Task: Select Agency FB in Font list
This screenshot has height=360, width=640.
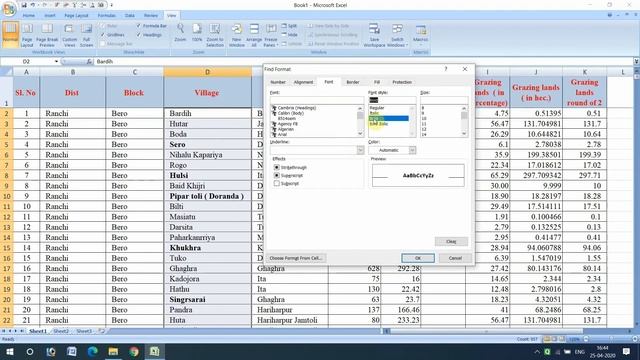Action: click(287, 124)
